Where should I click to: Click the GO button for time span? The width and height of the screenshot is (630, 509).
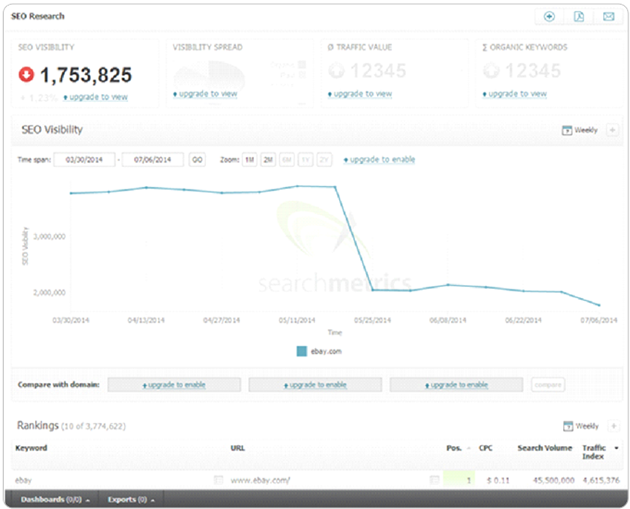tap(197, 159)
